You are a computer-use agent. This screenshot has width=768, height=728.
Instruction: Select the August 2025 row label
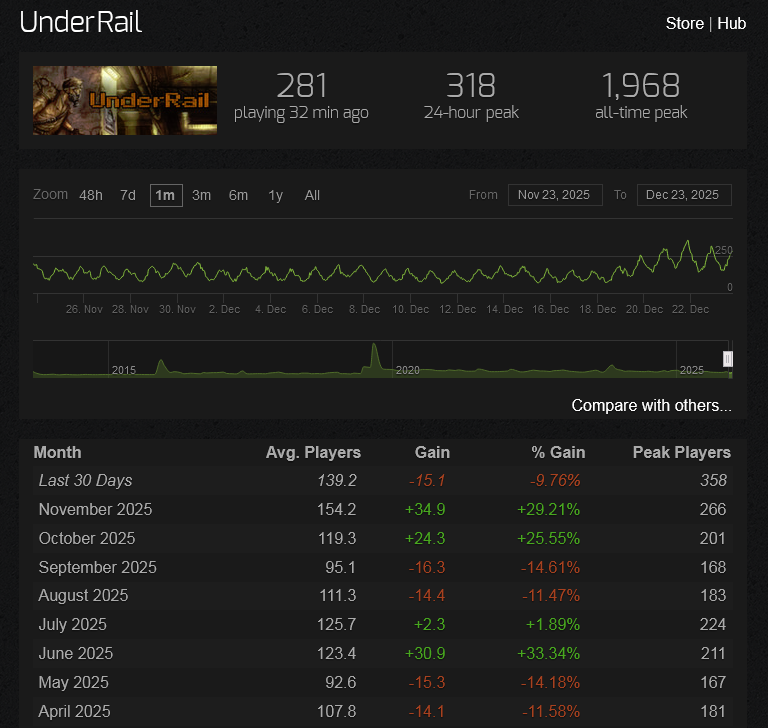(83, 596)
